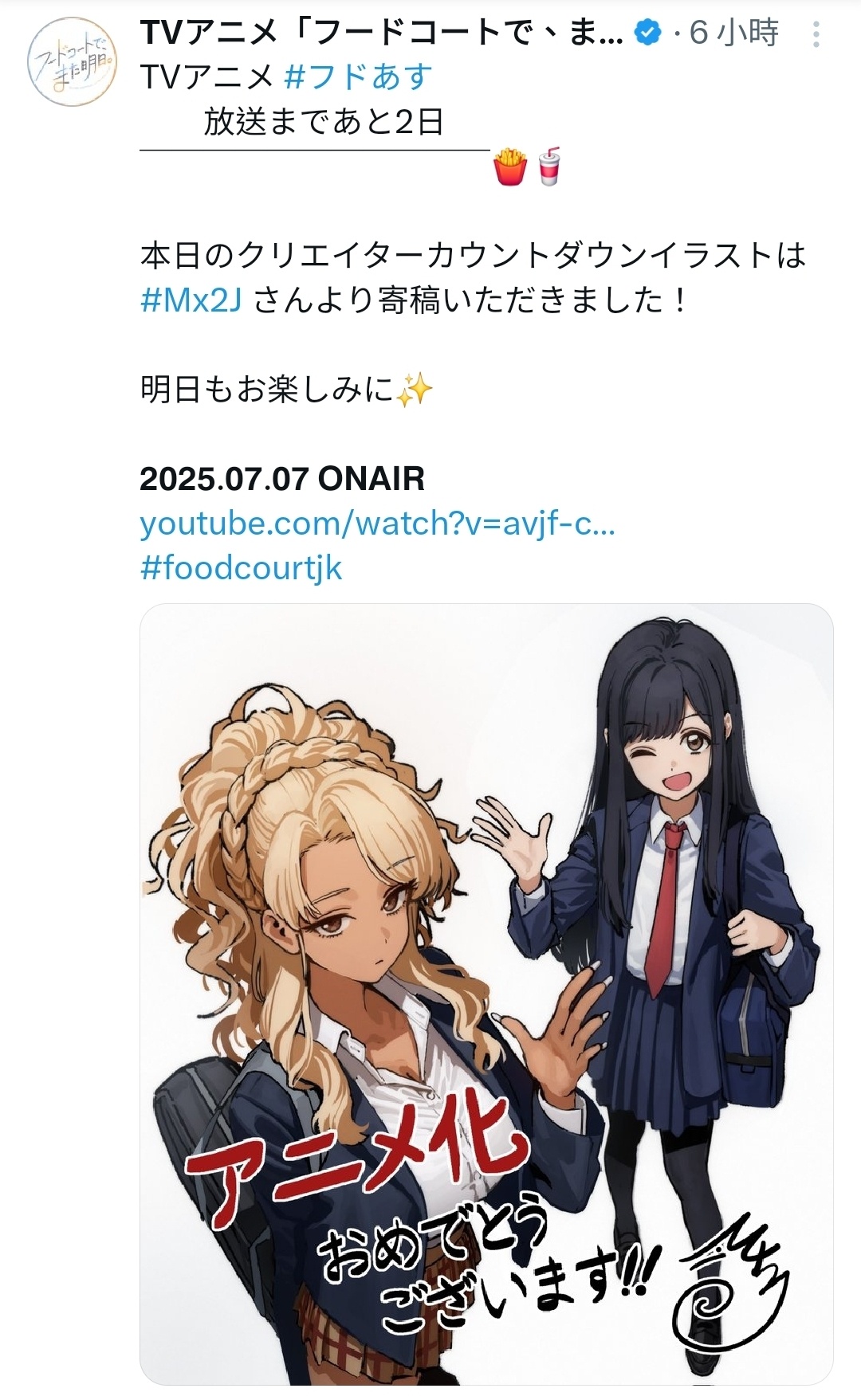Viewport: 861px width, 1400px height.
Task: Click the account name TVアニメ「フードコートで、ま…
Action: (x=382, y=33)
